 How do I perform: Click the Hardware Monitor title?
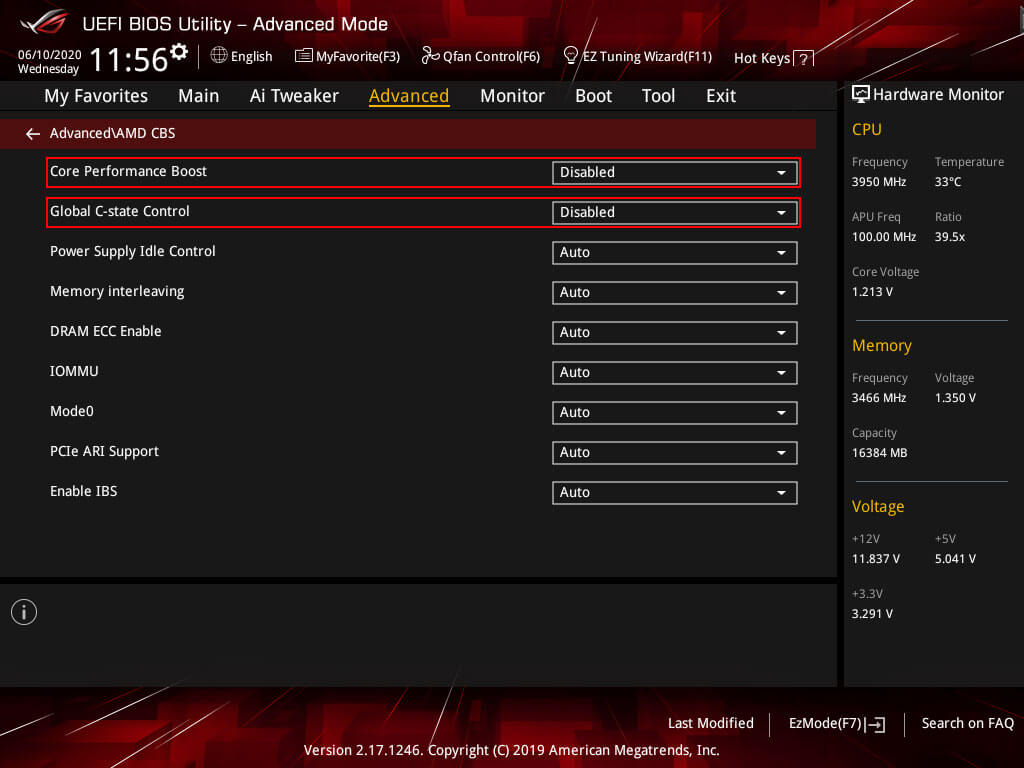(x=938, y=95)
